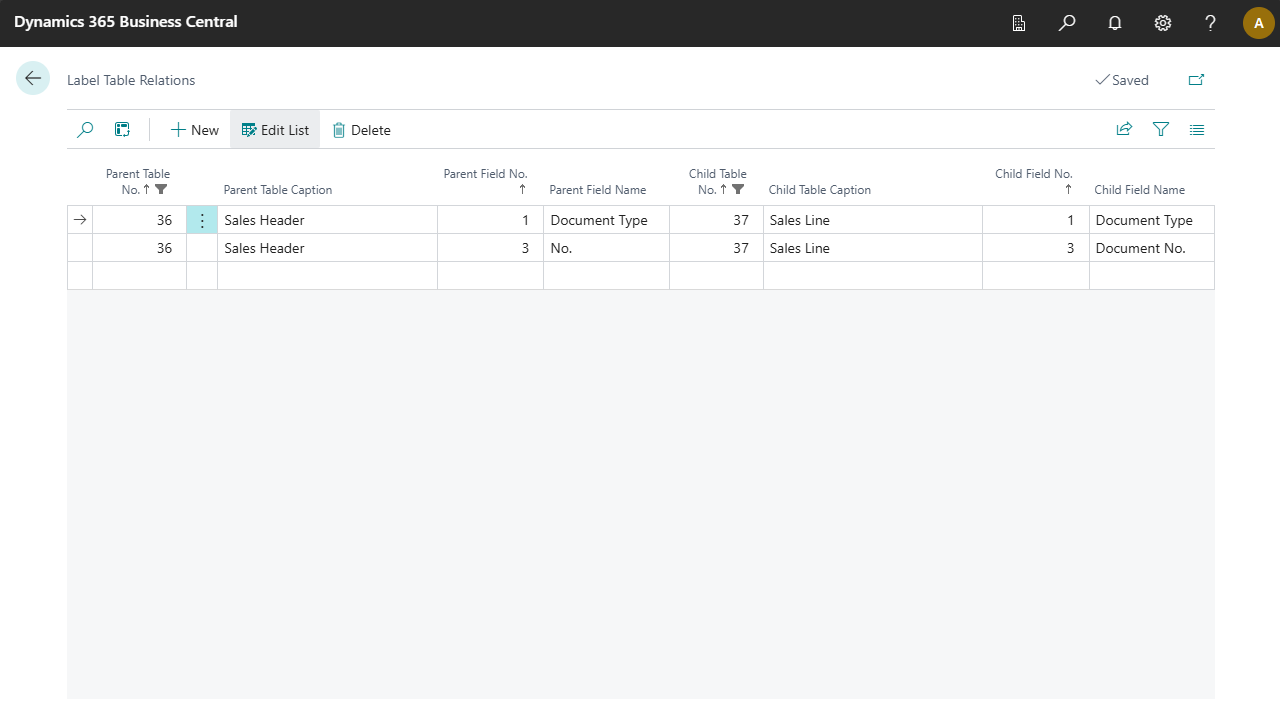1280x720 pixels.
Task: Click the analysis view icon beside search
Action: coord(122,130)
